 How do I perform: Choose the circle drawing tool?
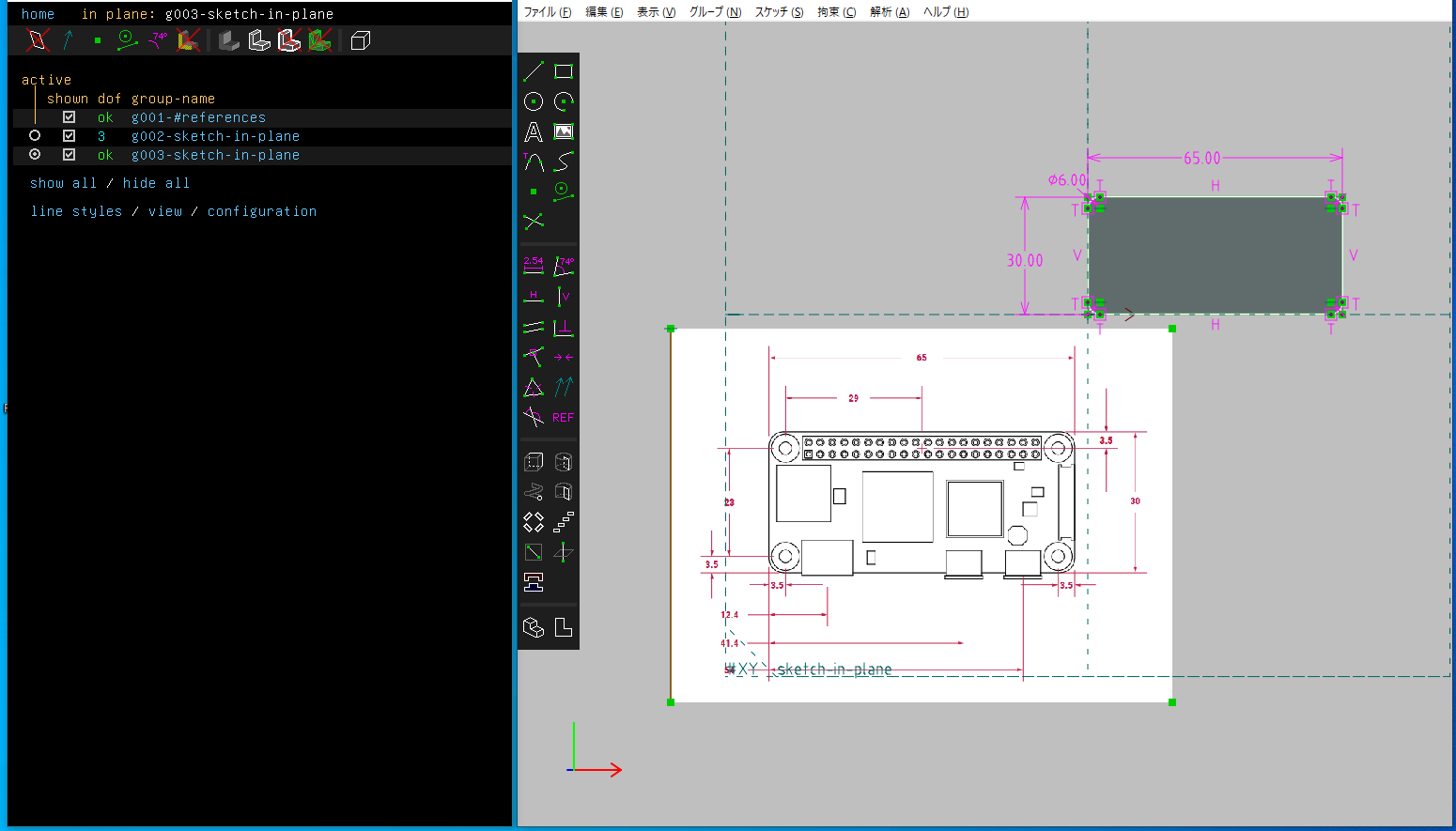(x=534, y=101)
